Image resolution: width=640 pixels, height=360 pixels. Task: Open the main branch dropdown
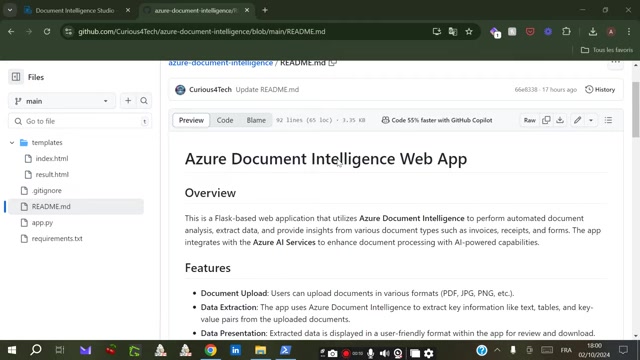click(62, 101)
